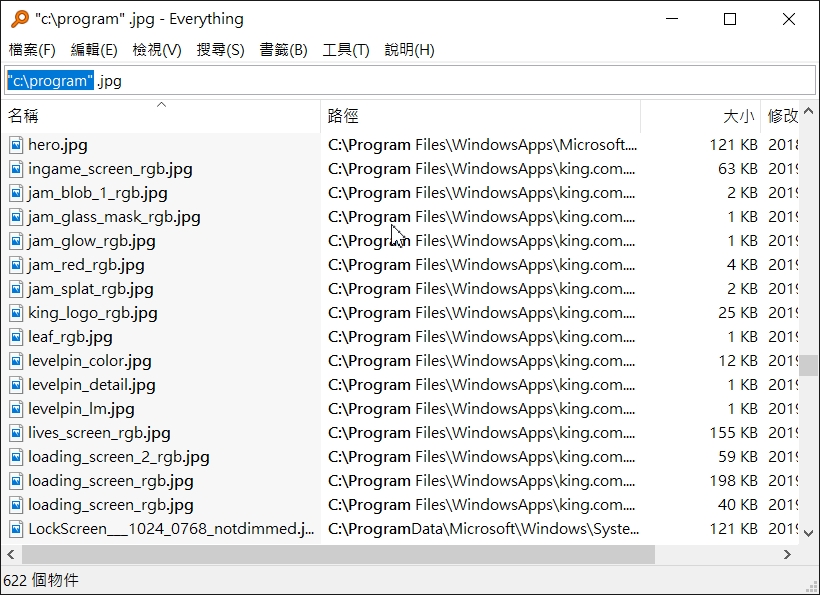This screenshot has height=595, width=820.
Task: Minimize the Everything window
Action: point(672,19)
